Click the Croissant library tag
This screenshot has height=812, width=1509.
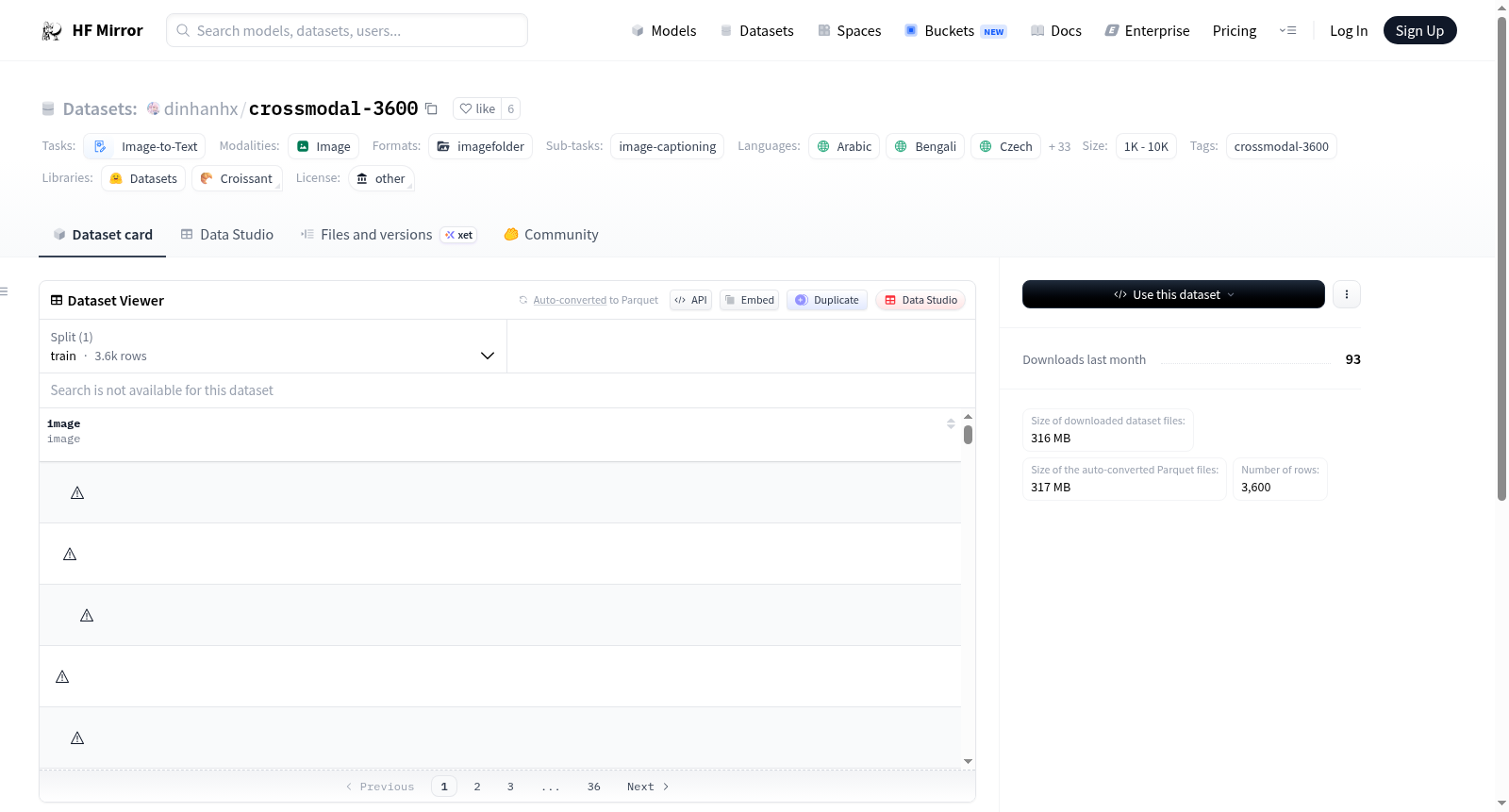[237, 178]
